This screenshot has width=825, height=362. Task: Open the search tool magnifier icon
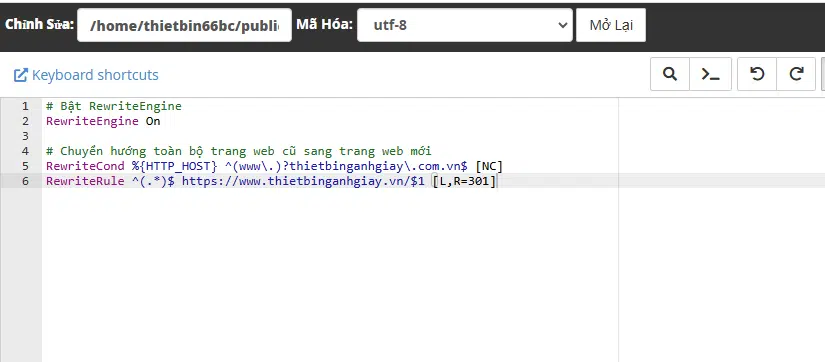coord(670,74)
